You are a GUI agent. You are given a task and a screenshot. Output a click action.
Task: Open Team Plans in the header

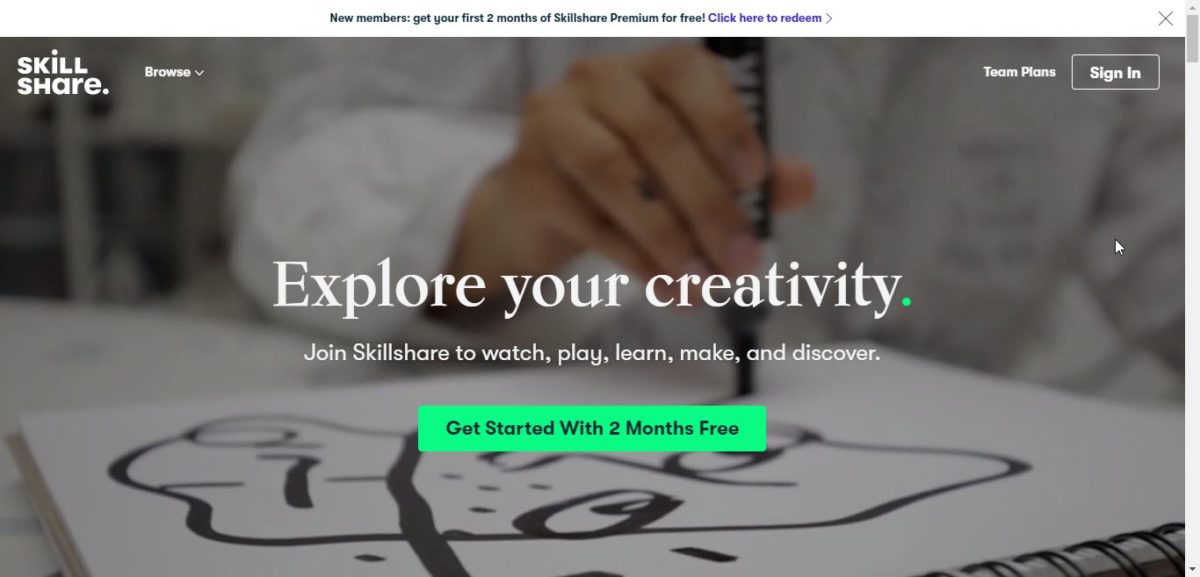click(1019, 72)
